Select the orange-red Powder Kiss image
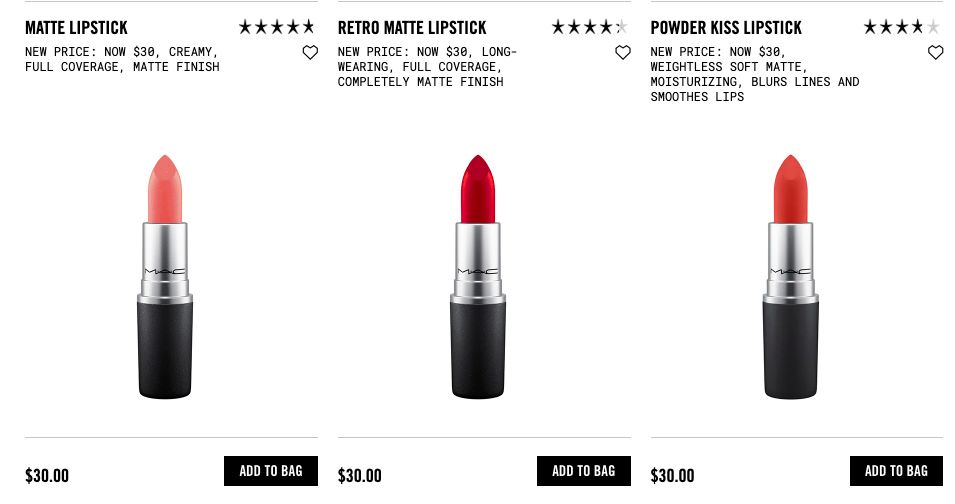The width and height of the screenshot is (955, 504). point(791,277)
